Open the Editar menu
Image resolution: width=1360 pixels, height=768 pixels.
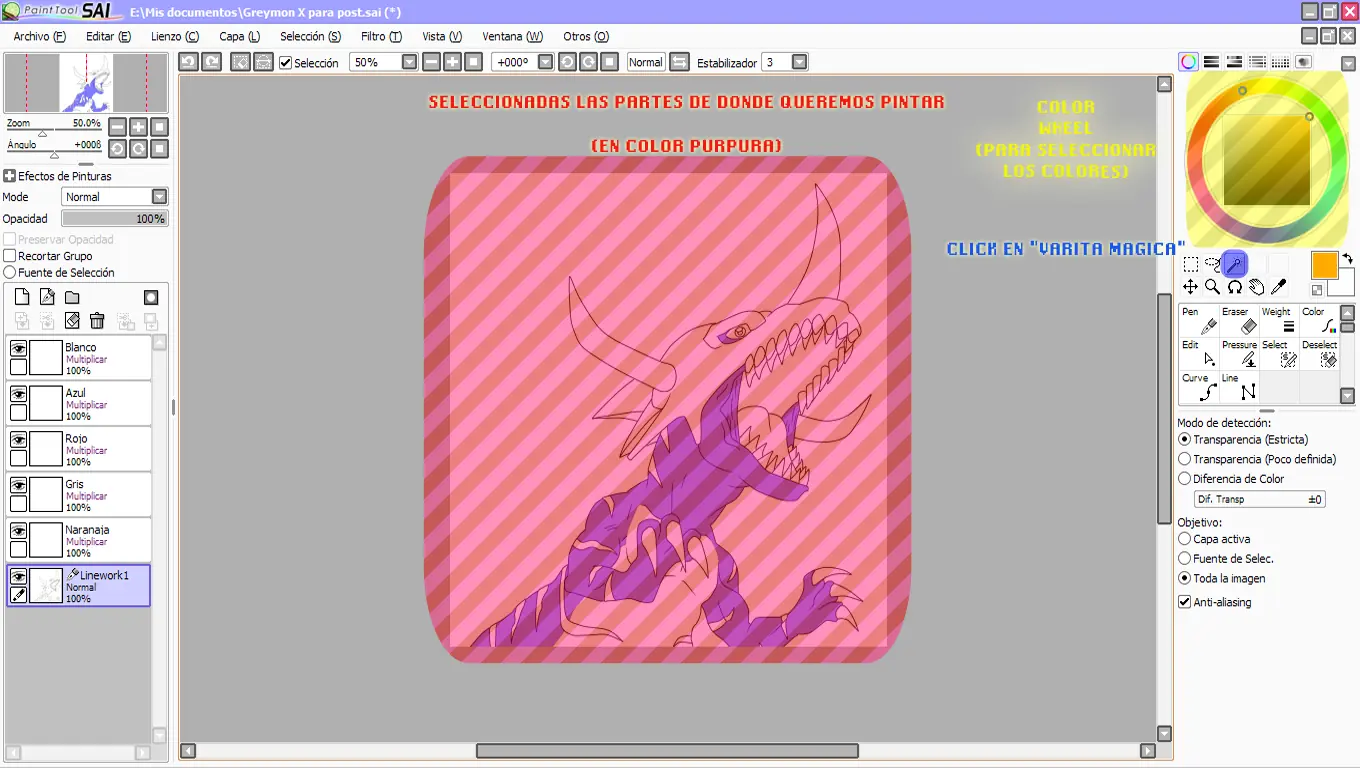(x=108, y=36)
